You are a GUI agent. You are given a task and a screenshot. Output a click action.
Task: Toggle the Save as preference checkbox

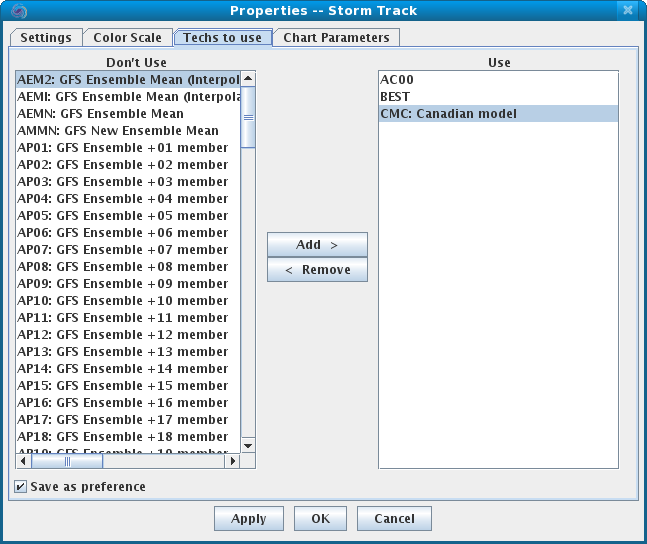[21, 487]
